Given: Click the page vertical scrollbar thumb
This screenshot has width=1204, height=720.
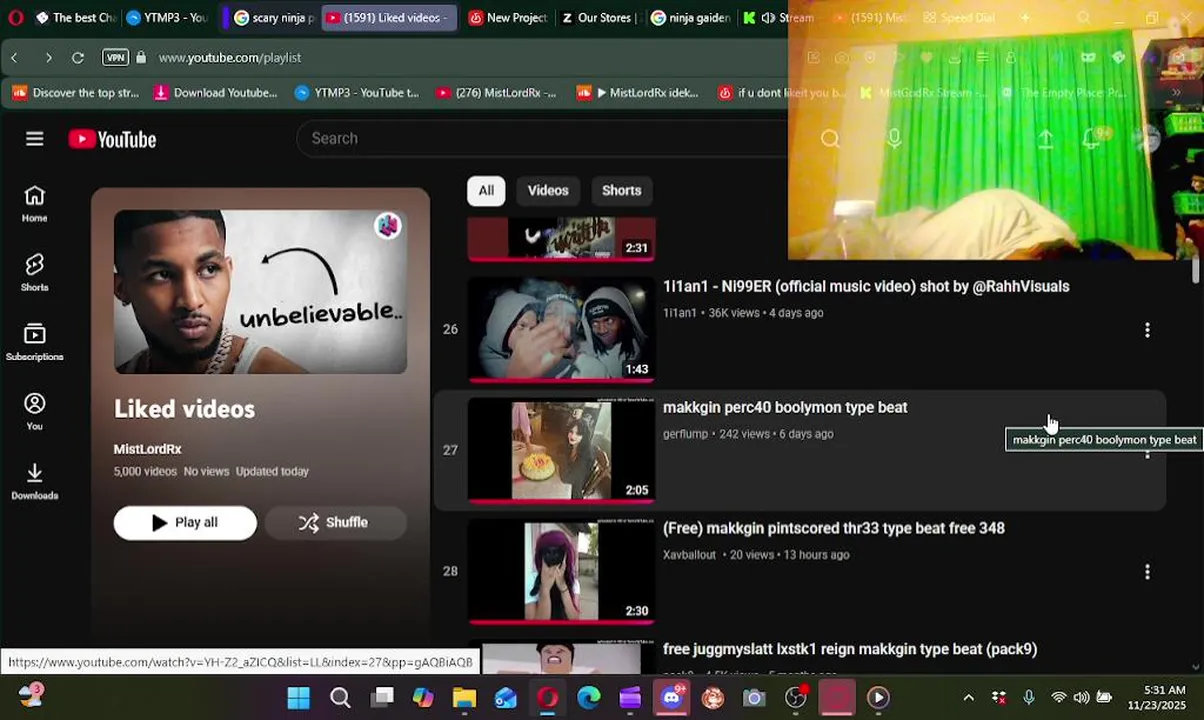Looking at the screenshot, I should coord(1195,270).
